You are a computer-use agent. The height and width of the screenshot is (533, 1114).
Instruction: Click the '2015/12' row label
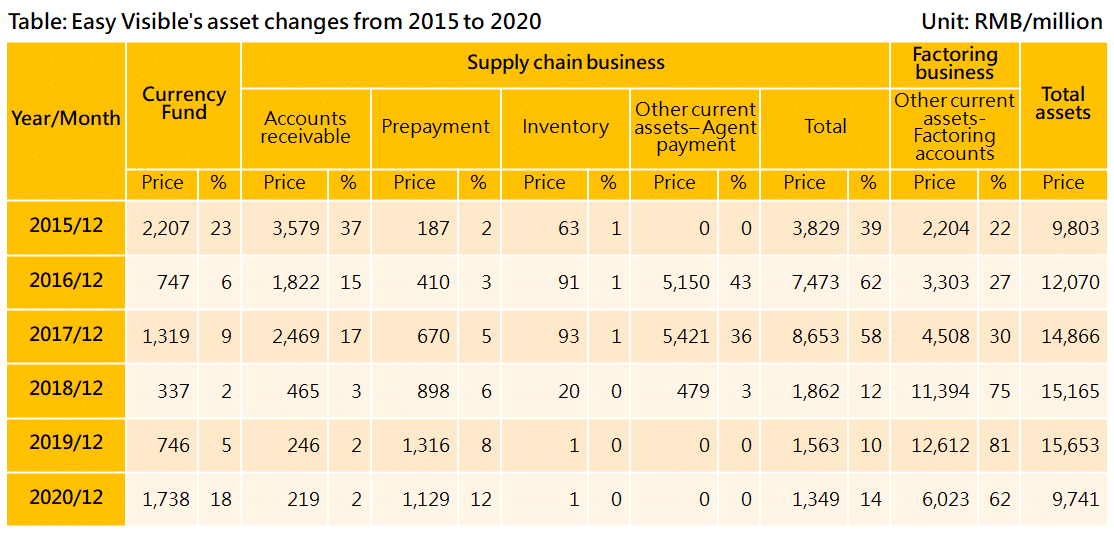click(66, 226)
